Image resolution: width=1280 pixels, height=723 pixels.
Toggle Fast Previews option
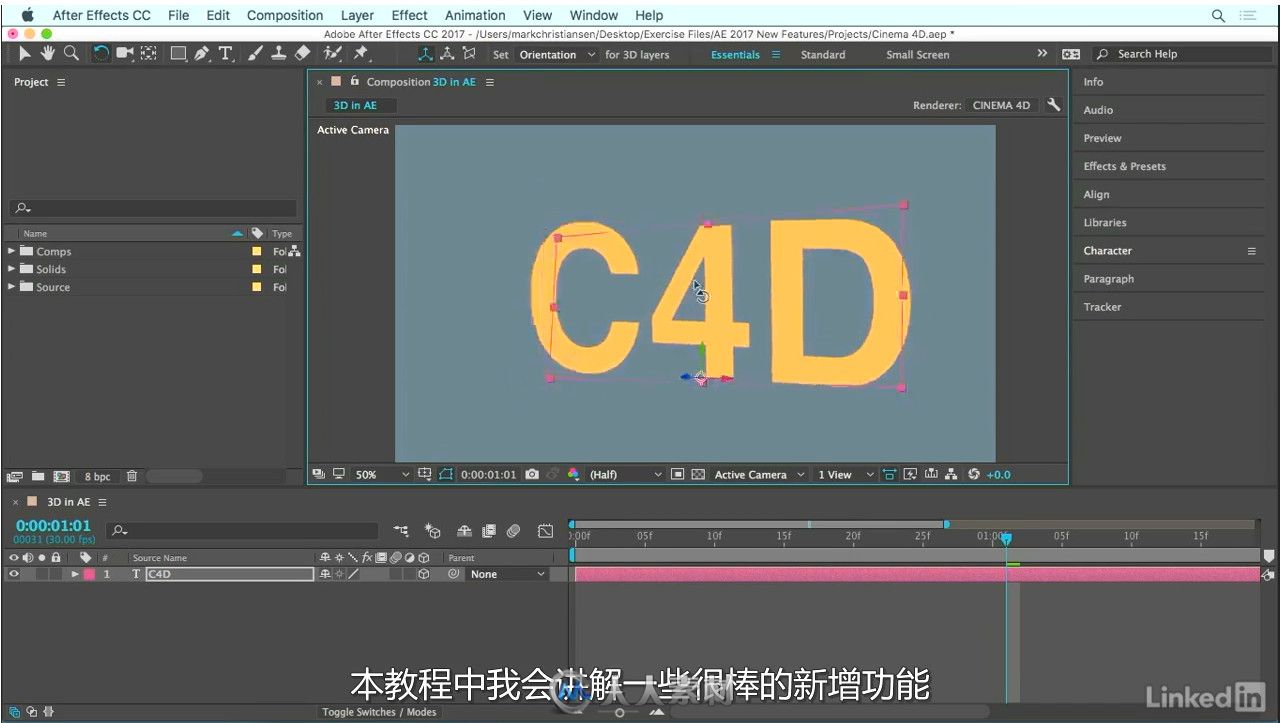(x=910, y=474)
